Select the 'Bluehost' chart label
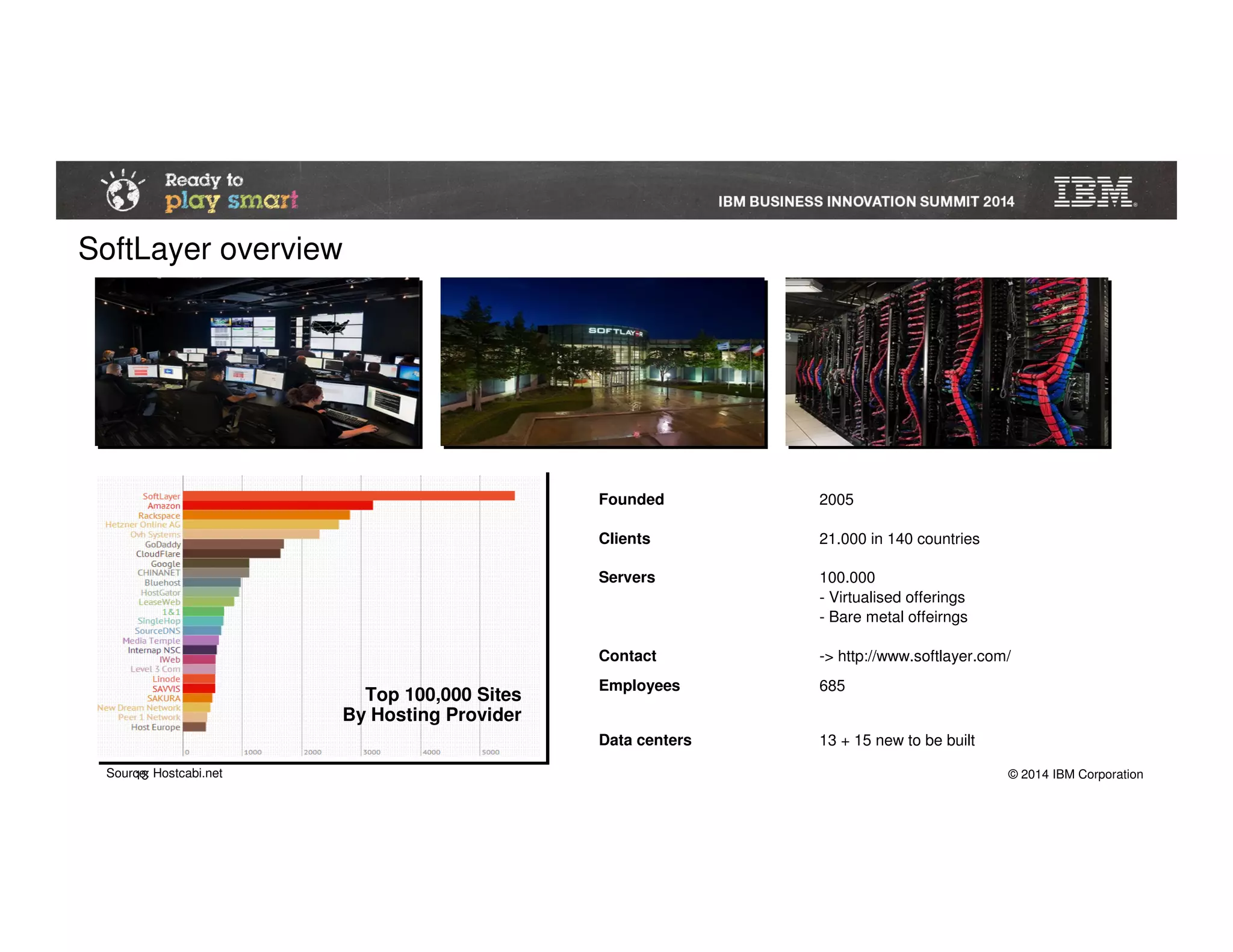Image resolution: width=1233 pixels, height=952 pixels. tap(163, 583)
